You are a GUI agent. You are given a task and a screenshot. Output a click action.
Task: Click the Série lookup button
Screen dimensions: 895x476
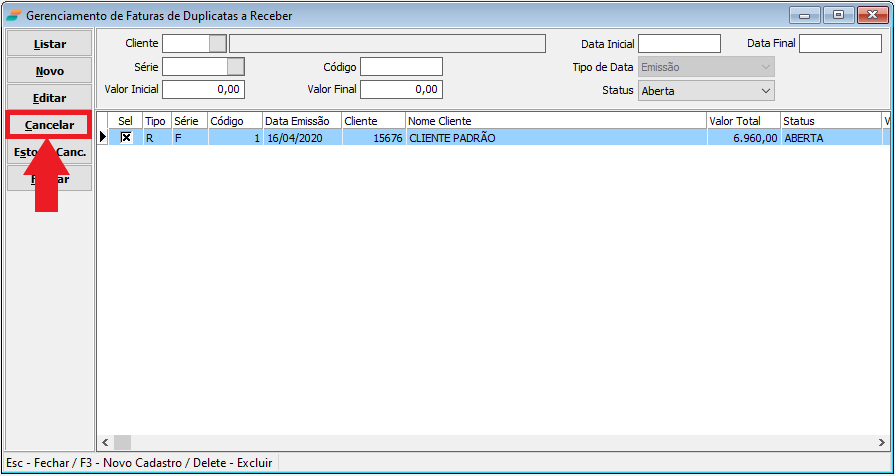236,66
